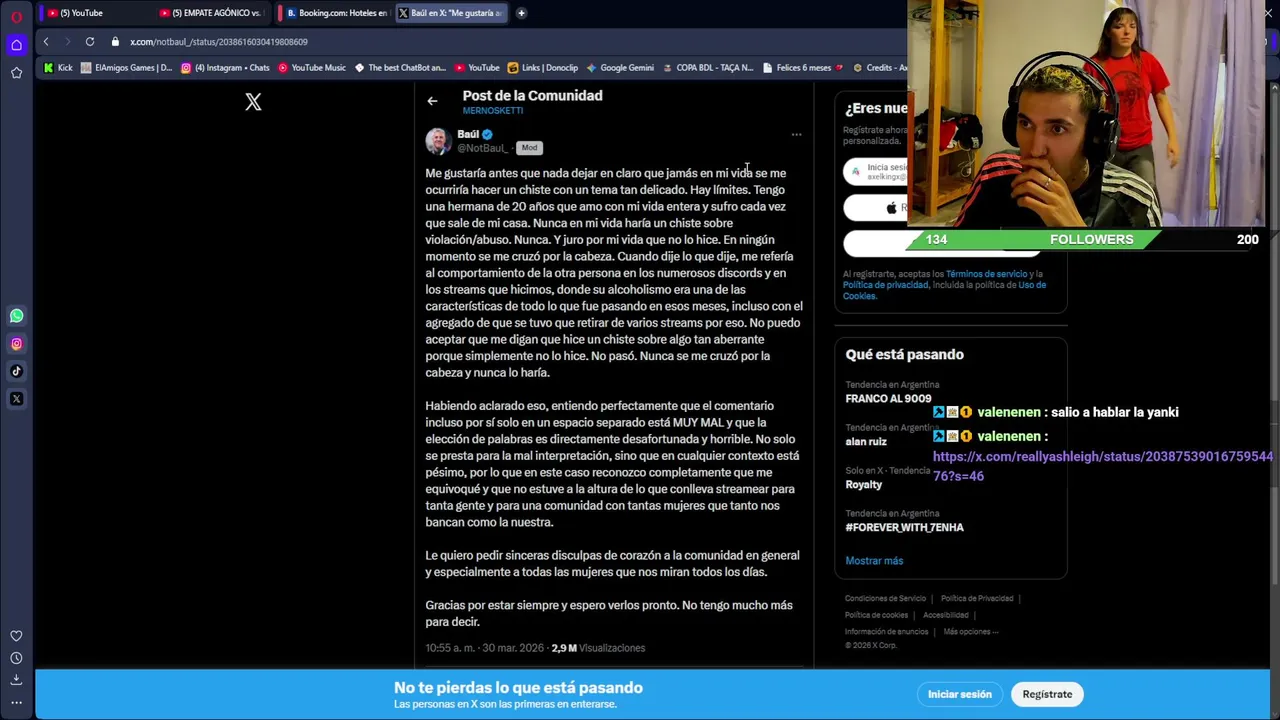Image resolution: width=1280 pixels, height=720 pixels.
Task: Open Accesibilidad footer link
Action: pos(946,615)
